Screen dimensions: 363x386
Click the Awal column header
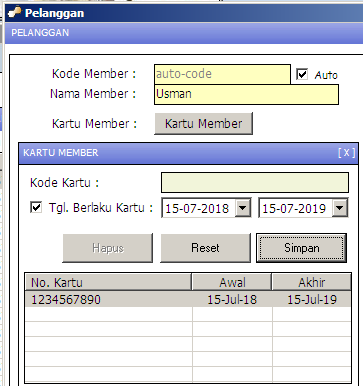[232, 282]
